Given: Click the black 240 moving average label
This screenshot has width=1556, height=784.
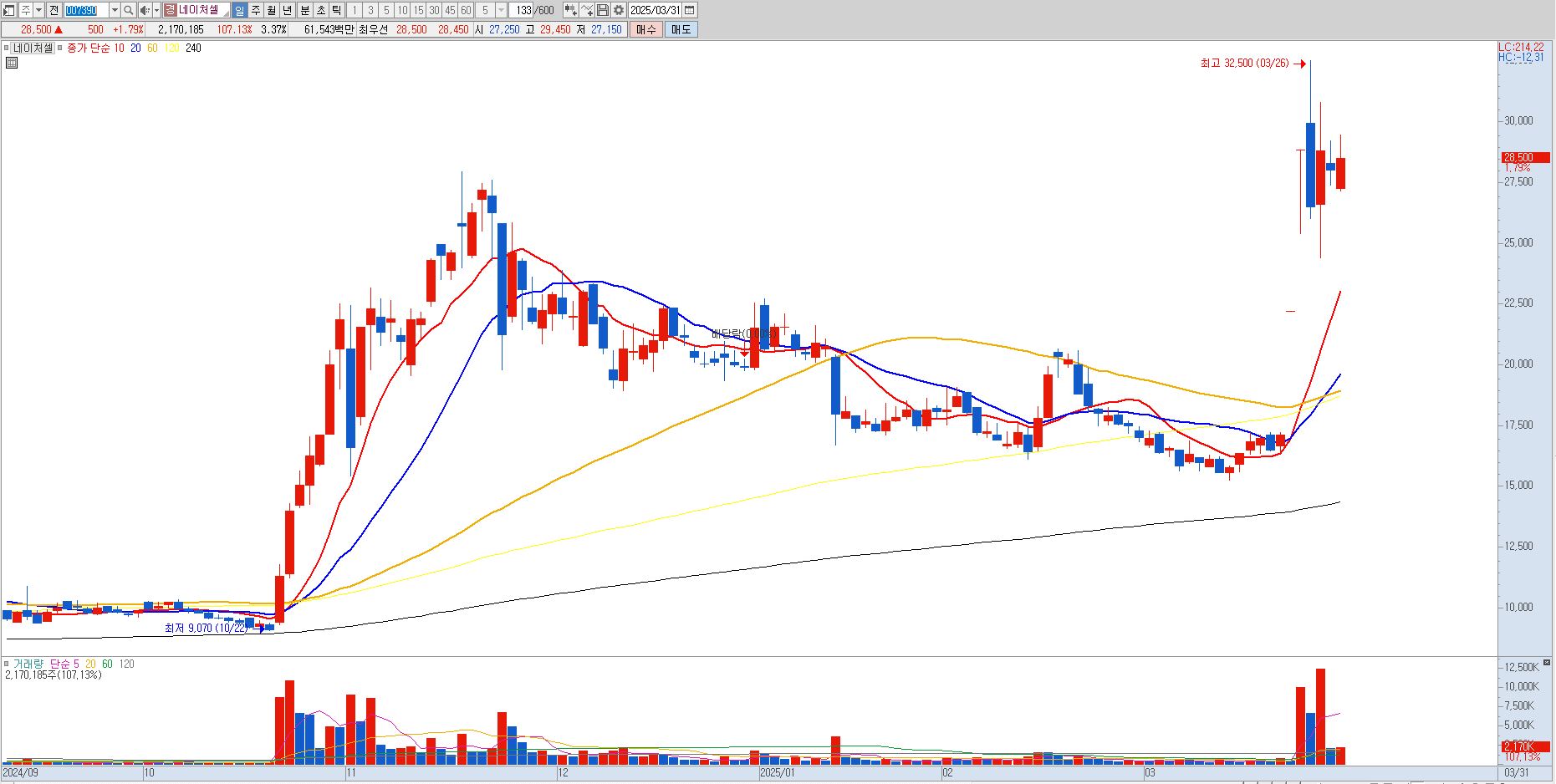Looking at the screenshot, I should [193, 48].
